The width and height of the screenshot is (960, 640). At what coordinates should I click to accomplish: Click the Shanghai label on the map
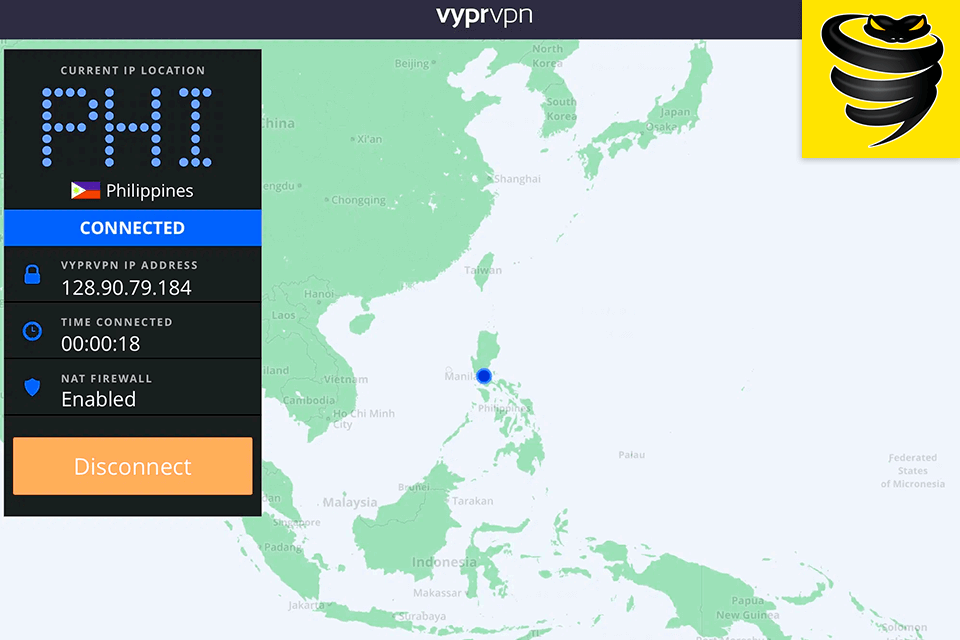click(x=517, y=179)
